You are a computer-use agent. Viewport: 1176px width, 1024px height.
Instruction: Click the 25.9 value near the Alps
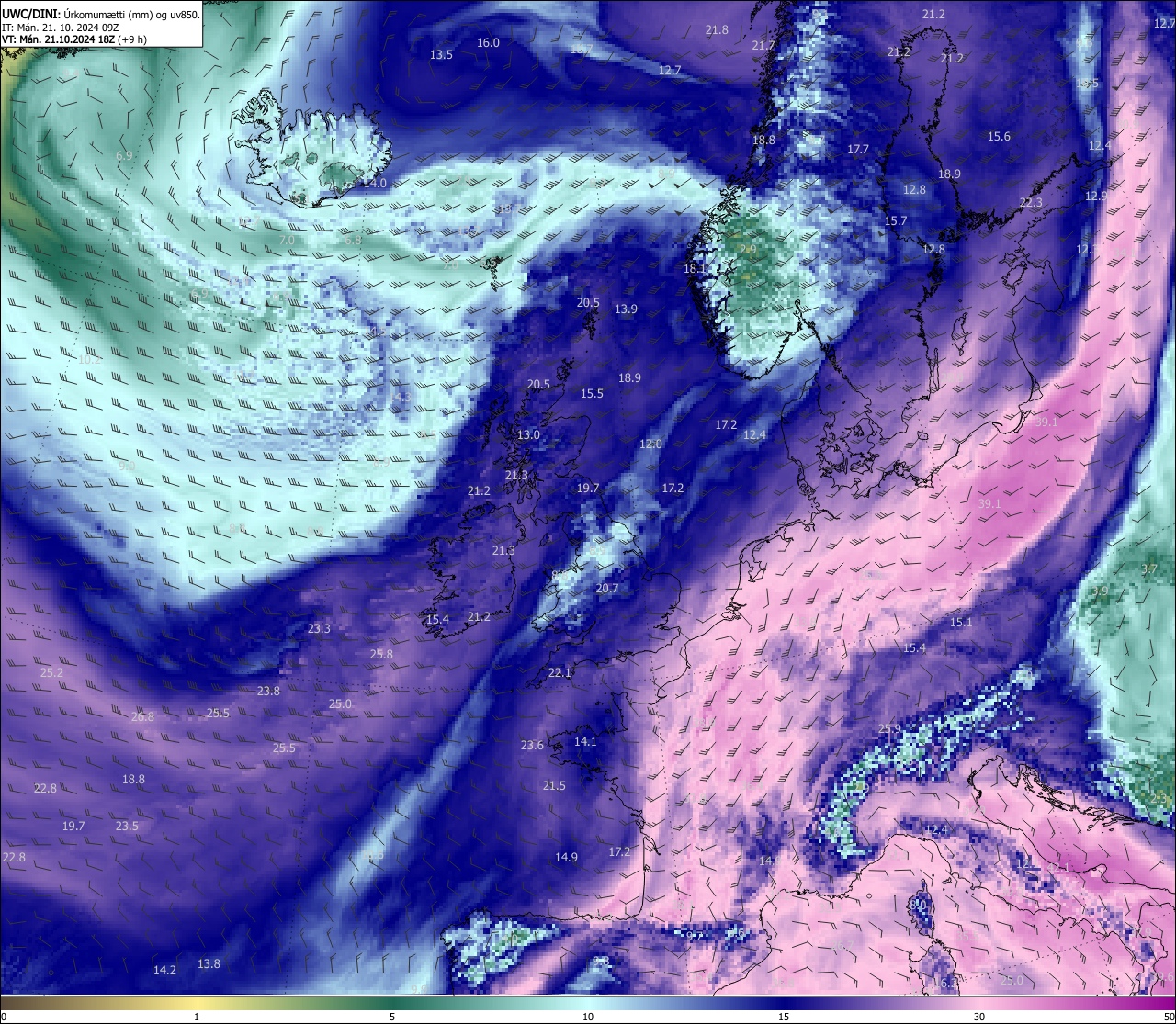click(x=889, y=729)
